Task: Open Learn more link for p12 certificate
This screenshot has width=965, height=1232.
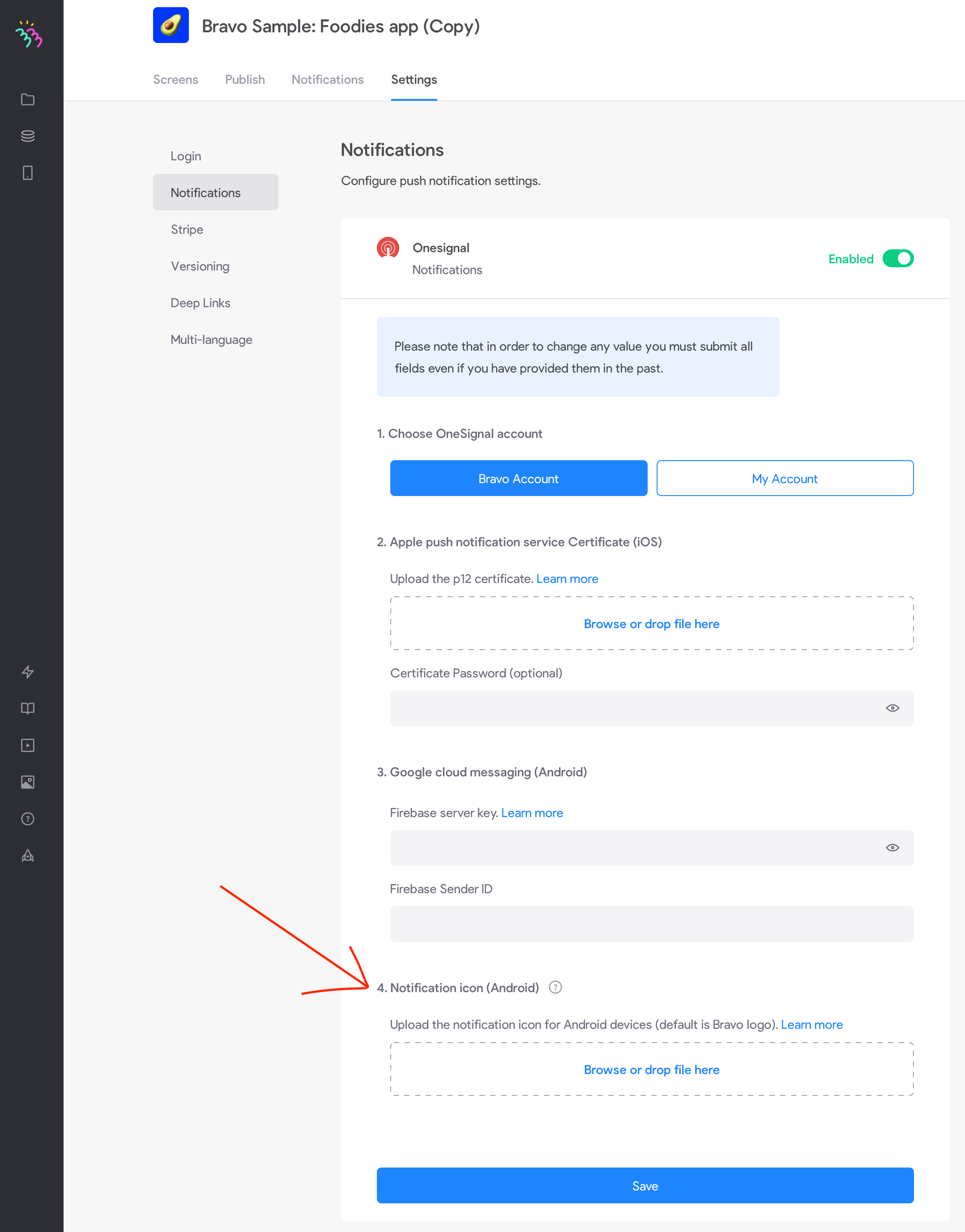Action: click(x=567, y=579)
